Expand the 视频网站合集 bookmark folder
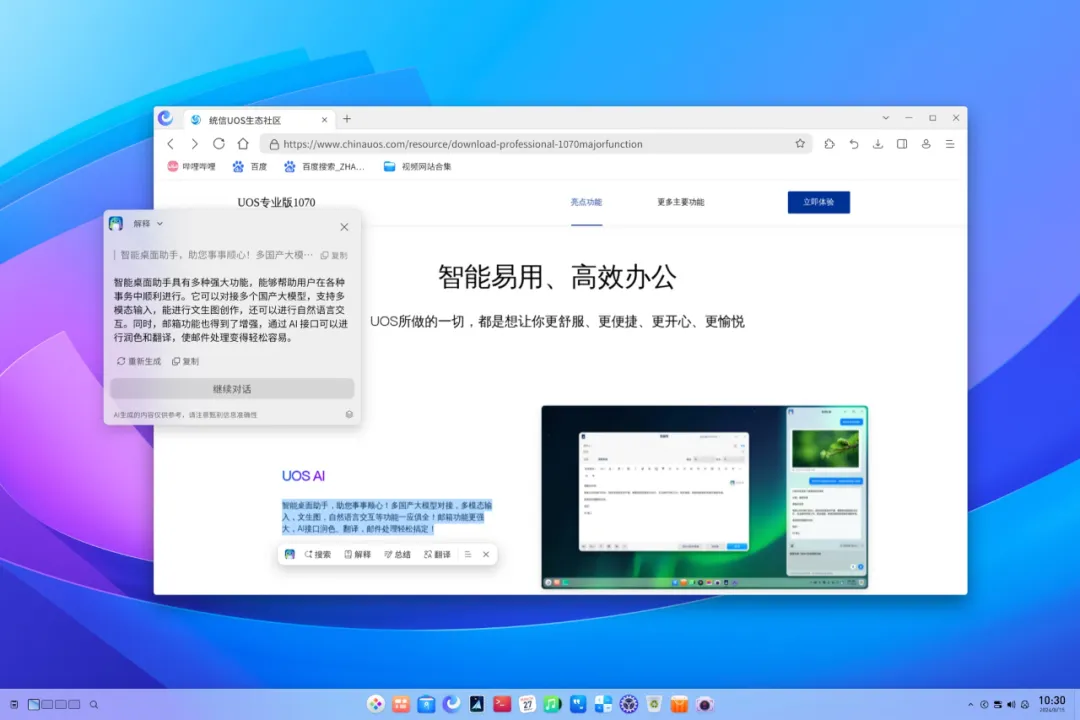This screenshot has height=720, width=1080. point(418,166)
